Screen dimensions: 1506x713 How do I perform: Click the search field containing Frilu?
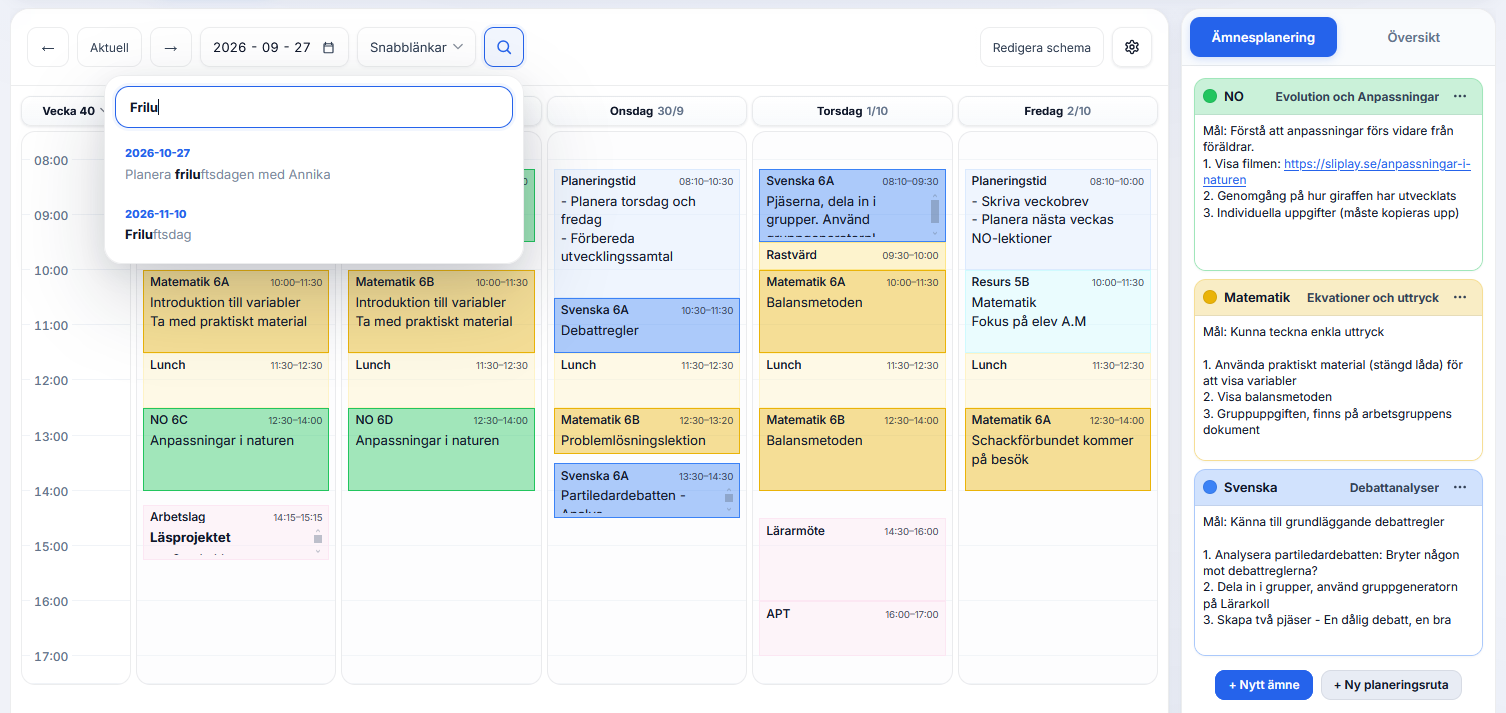(314, 107)
